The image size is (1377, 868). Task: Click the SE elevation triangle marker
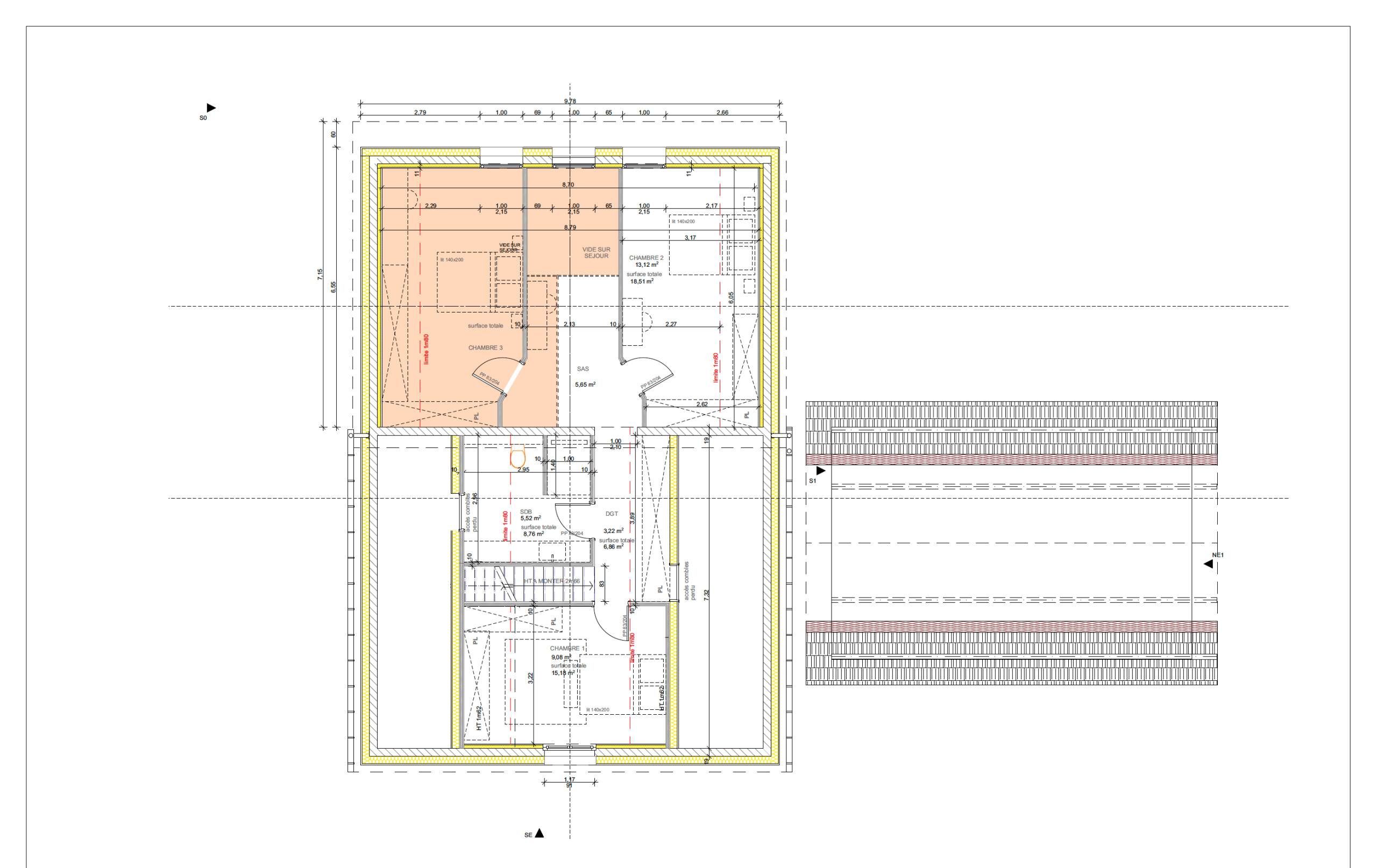point(538,833)
